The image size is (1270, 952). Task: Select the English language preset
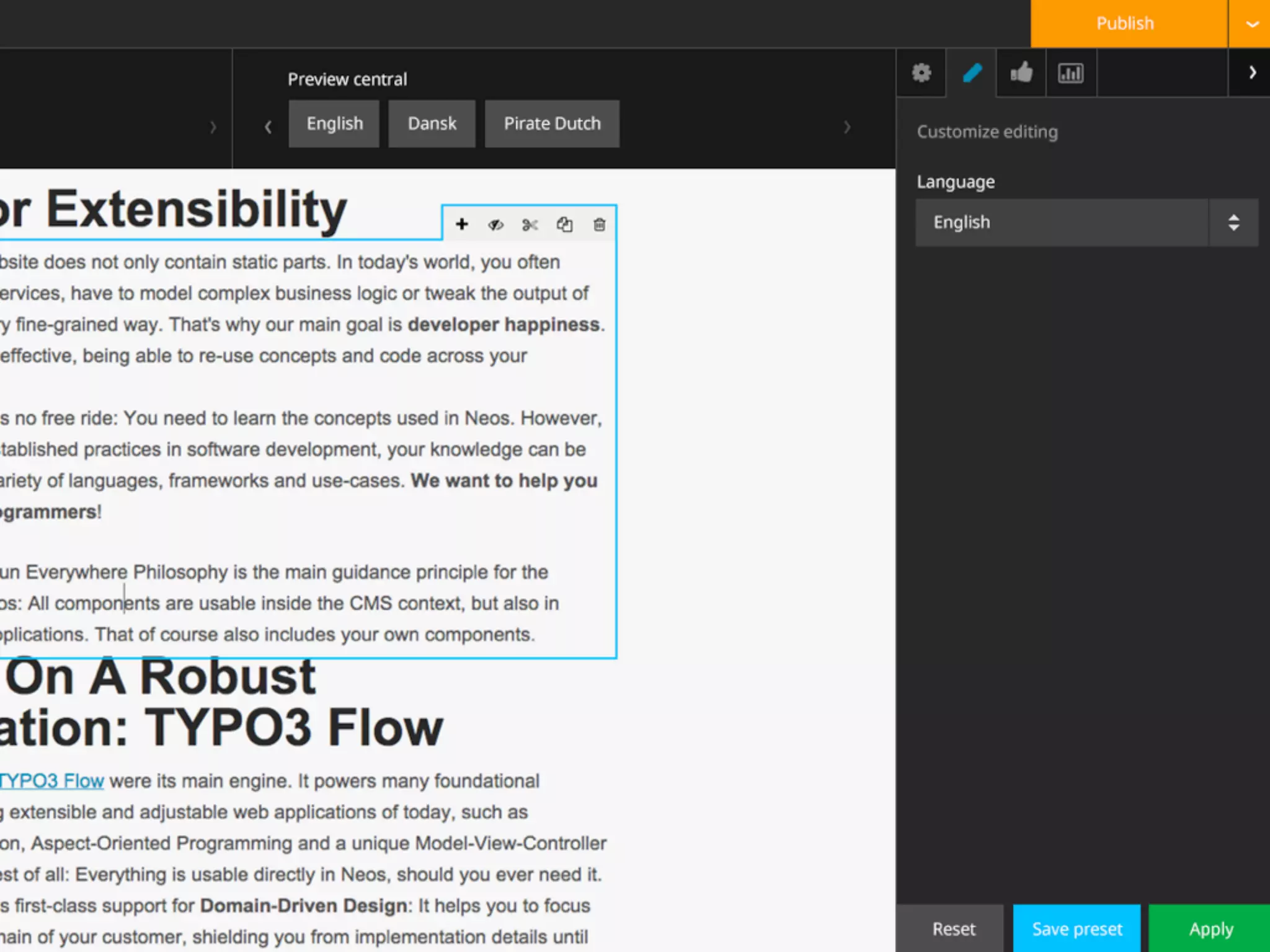pos(334,124)
